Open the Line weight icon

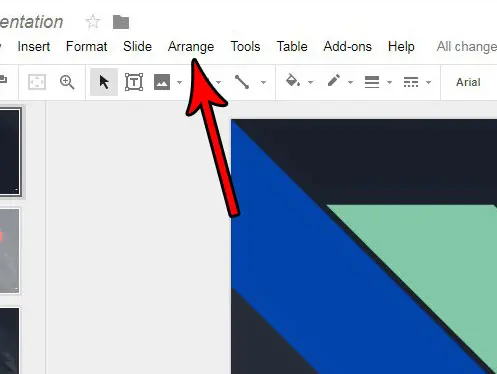372,82
